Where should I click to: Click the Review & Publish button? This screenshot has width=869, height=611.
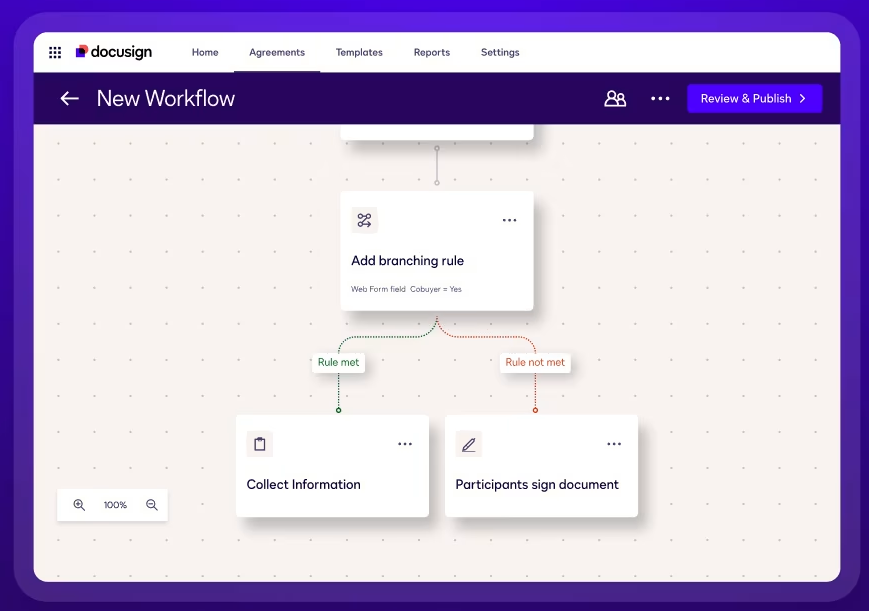coord(754,99)
